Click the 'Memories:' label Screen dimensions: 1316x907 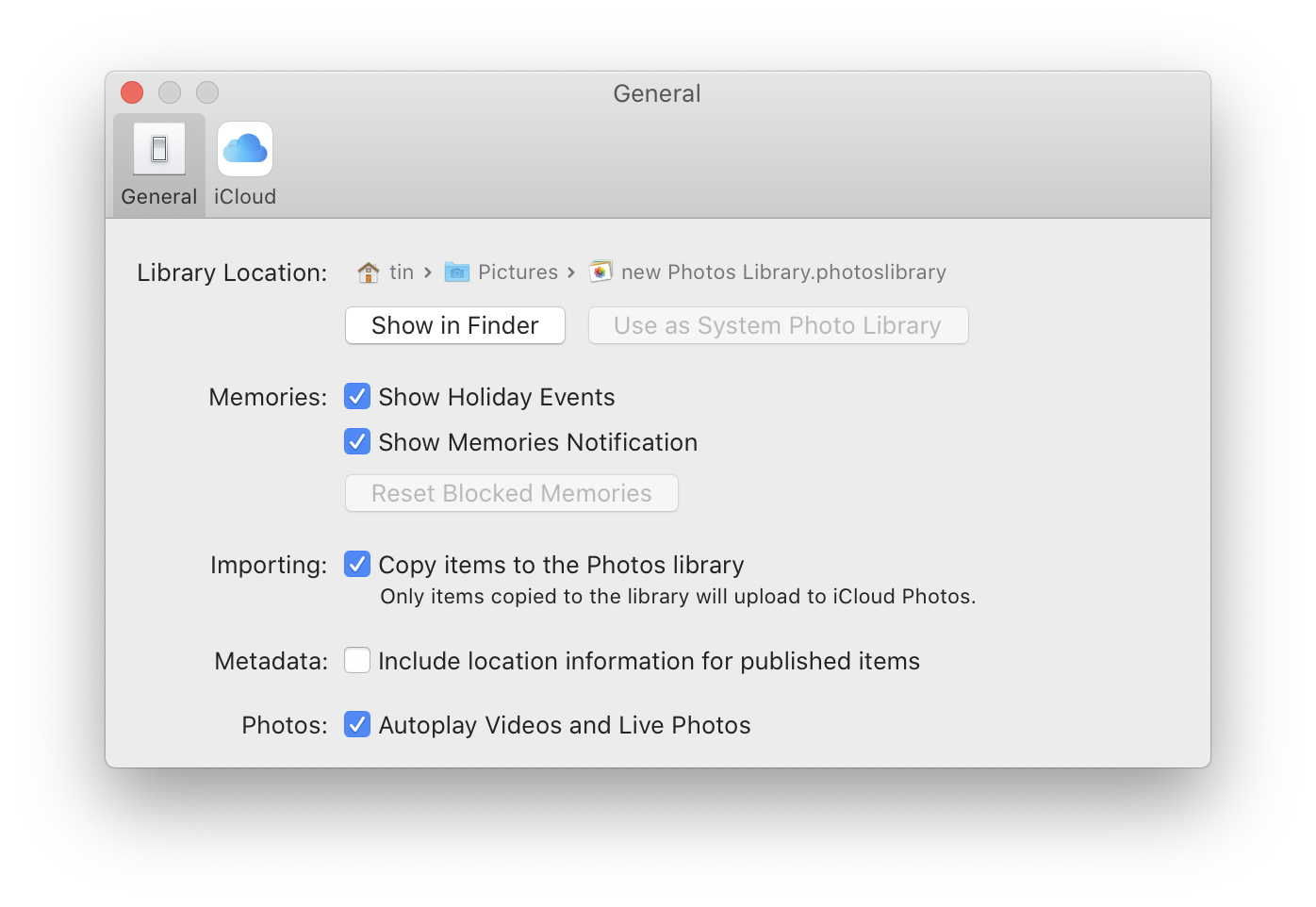coord(268,397)
